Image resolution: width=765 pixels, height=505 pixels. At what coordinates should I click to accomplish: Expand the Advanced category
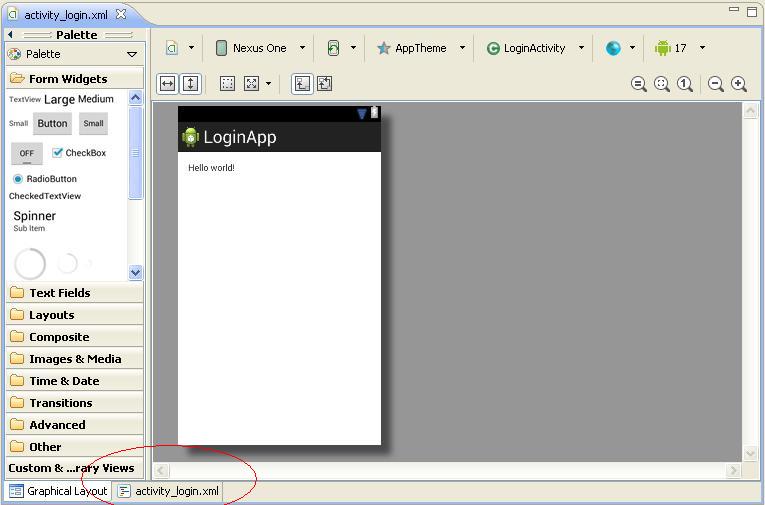tap(75, 424)
